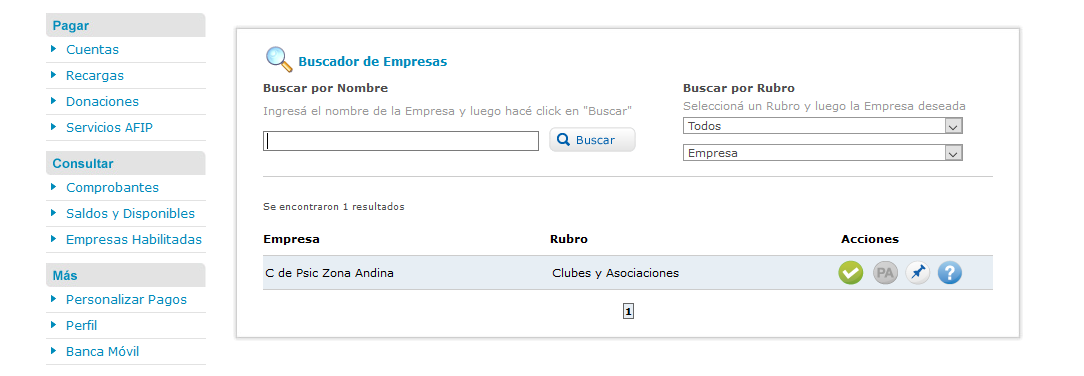Open Recargas in the Pagar menu
The height and width of the screenshot is (376, 1084).
(x=95, y=75)
